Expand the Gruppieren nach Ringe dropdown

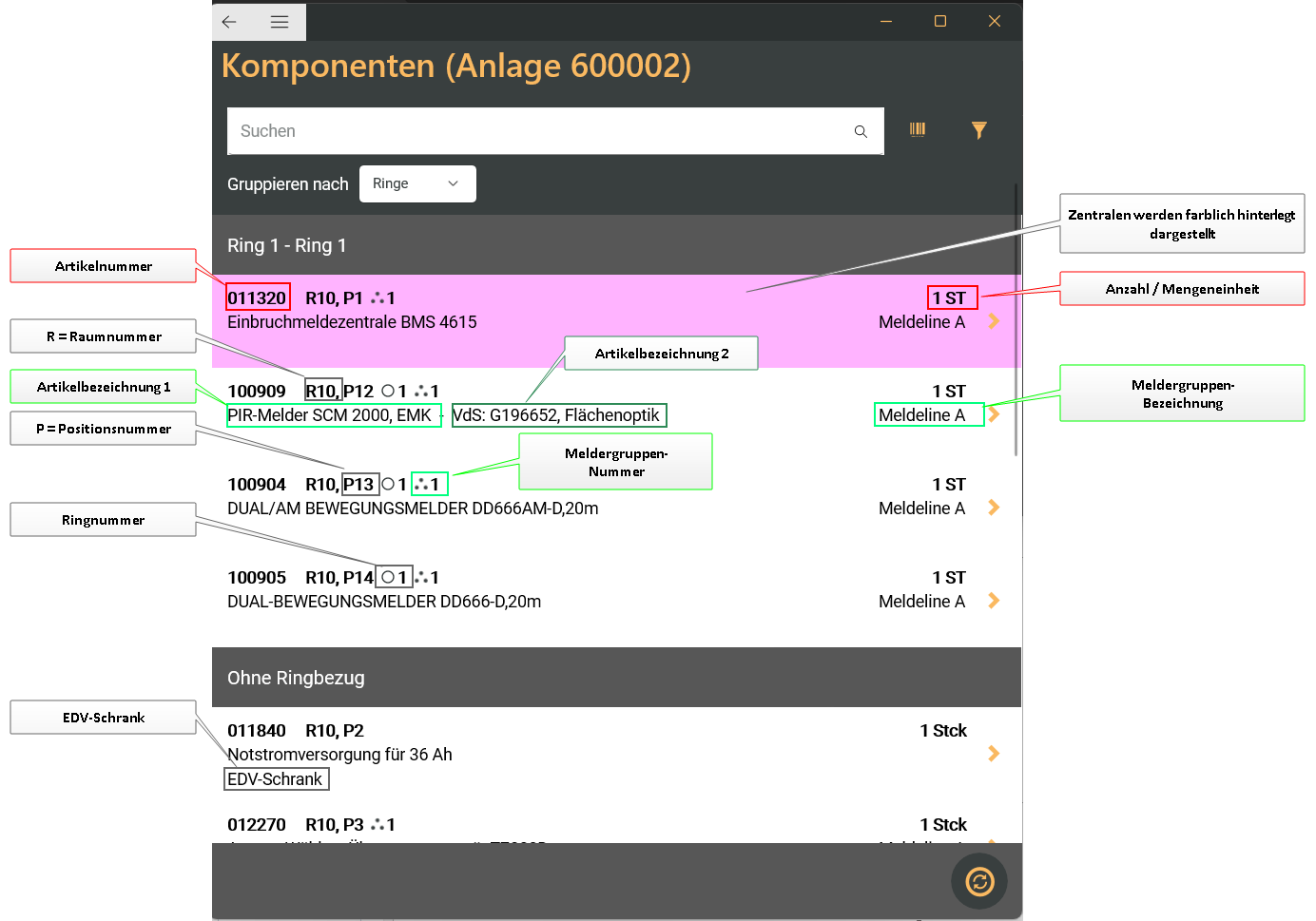(x=417, y=183)
